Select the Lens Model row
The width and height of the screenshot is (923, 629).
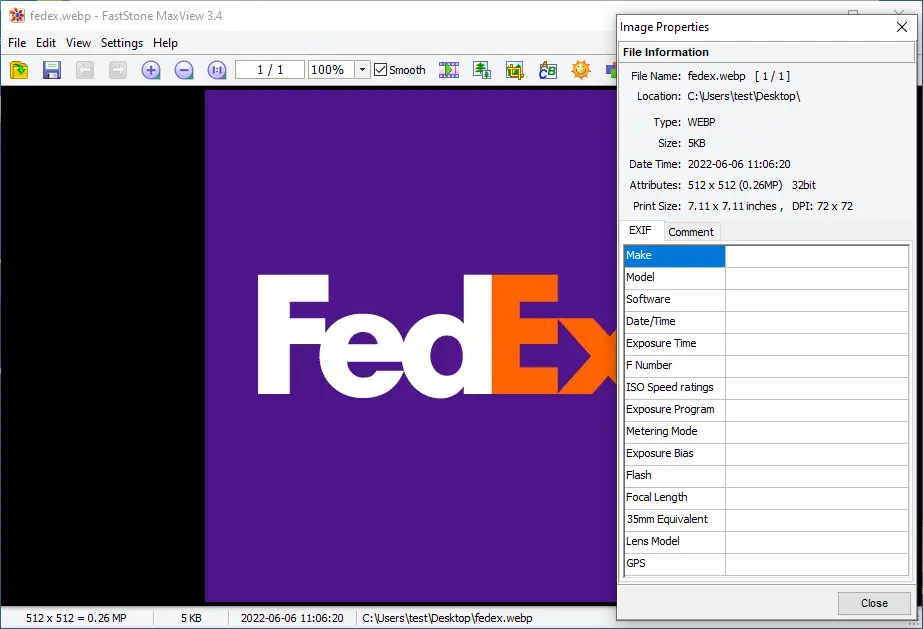click(x=766, y=542)
